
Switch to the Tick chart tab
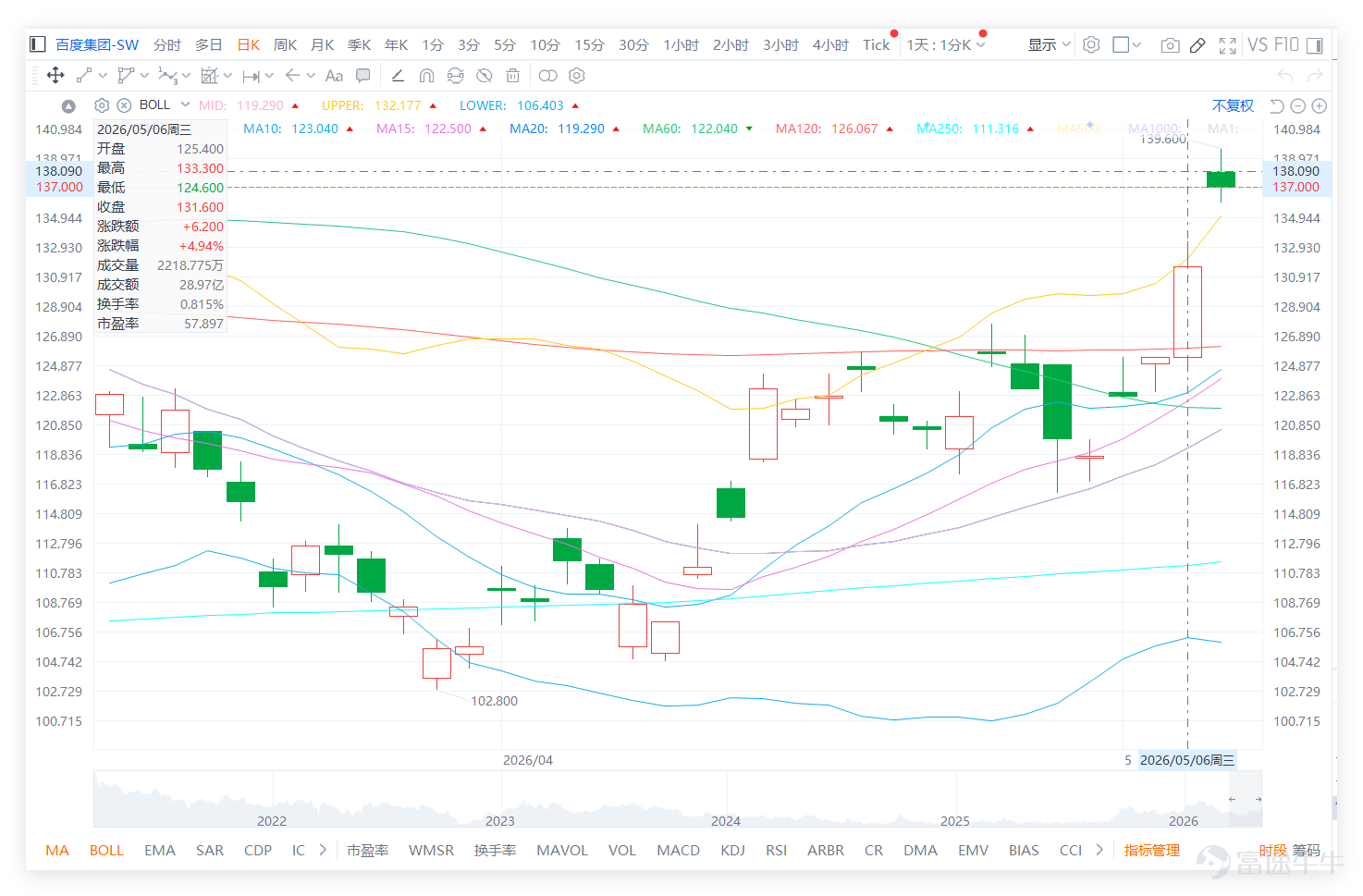876,44
